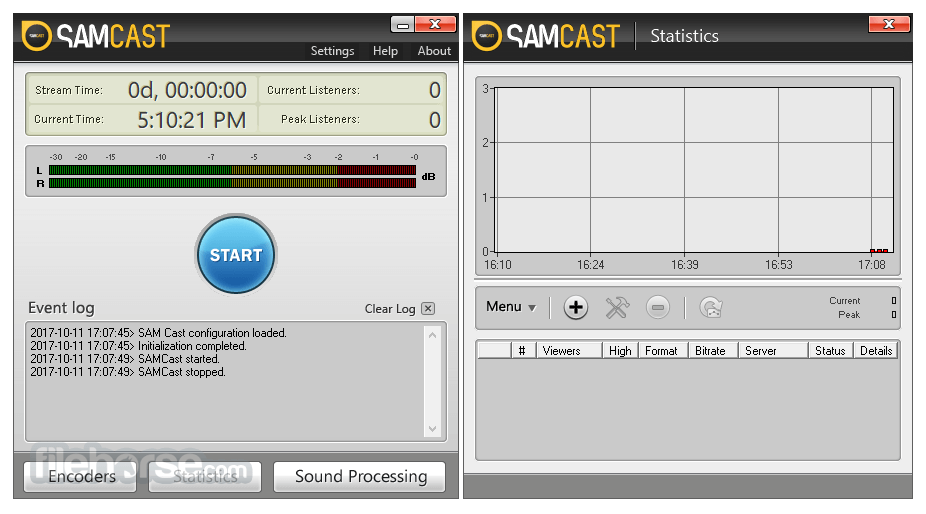Remove relay with minus icon
The image size is (926, 514).
click(657, 308)
